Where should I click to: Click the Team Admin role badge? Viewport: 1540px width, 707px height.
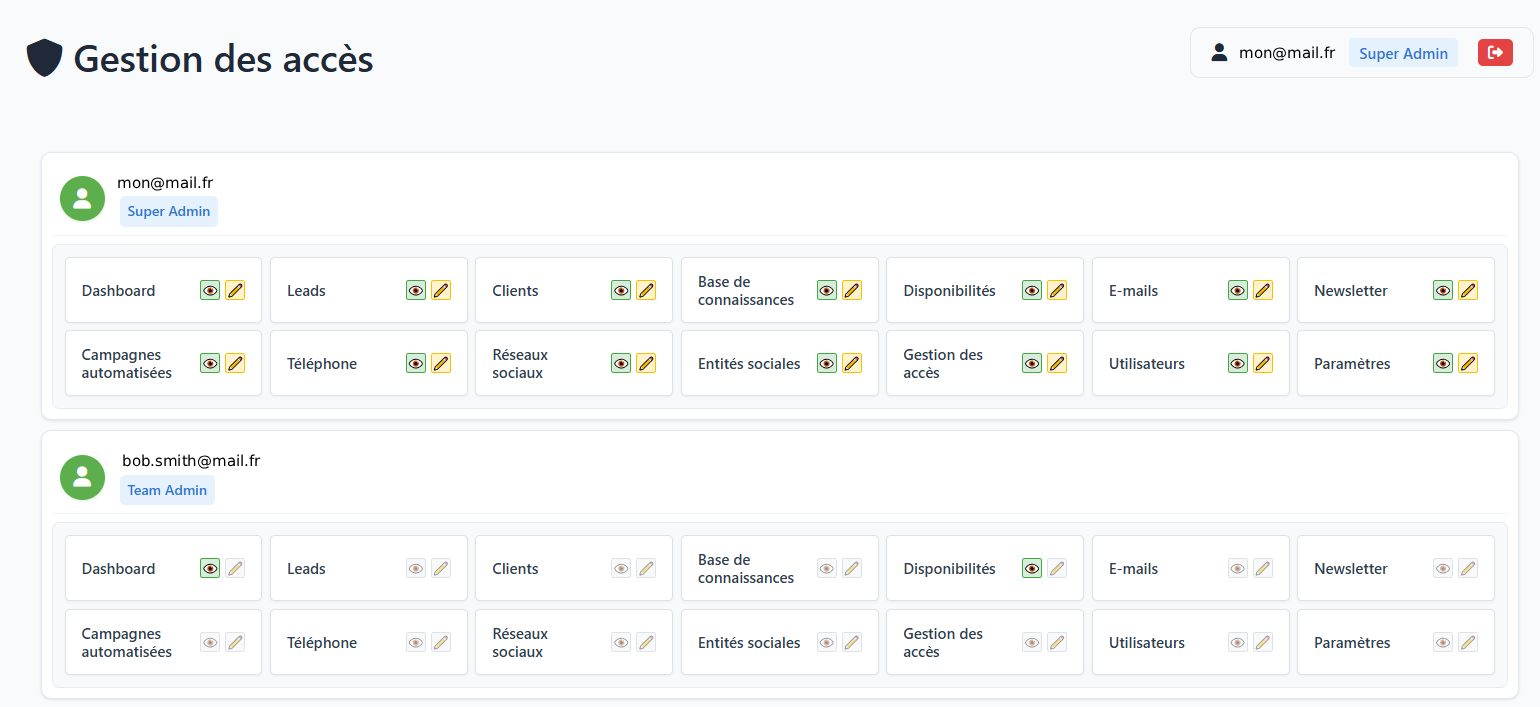click(167, 490)
